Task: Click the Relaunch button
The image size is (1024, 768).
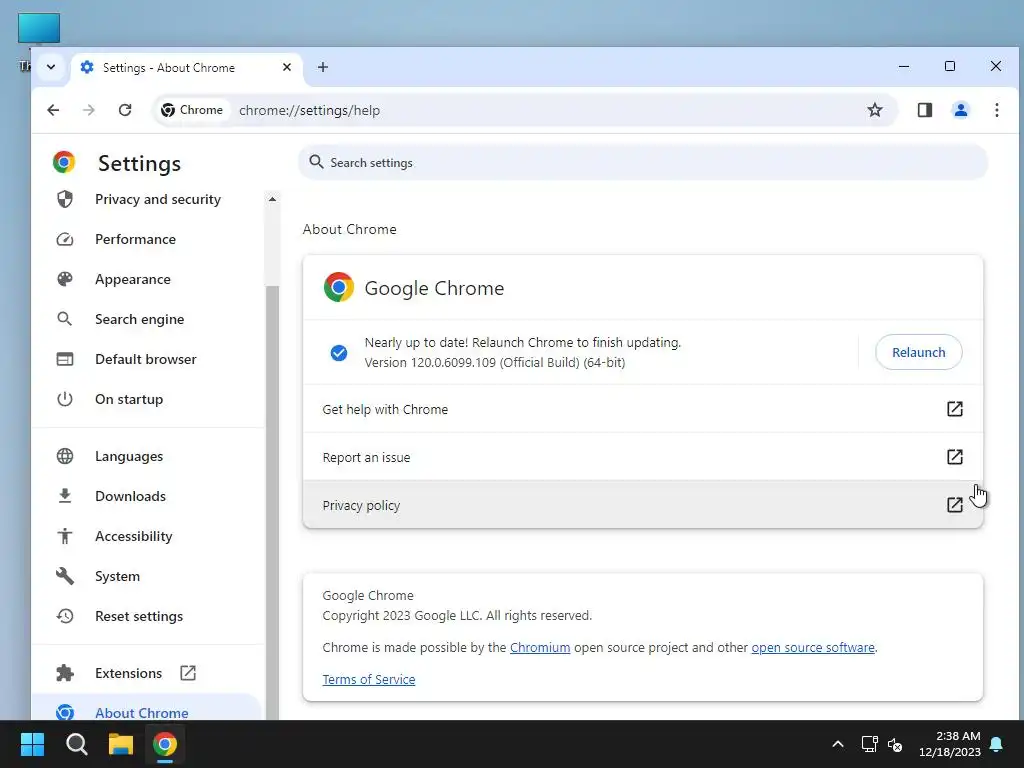Action: [x=918, y=352]
